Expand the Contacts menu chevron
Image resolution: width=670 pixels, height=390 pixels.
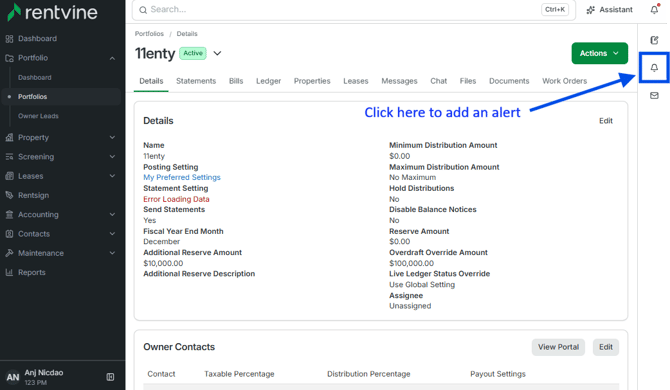112,234
